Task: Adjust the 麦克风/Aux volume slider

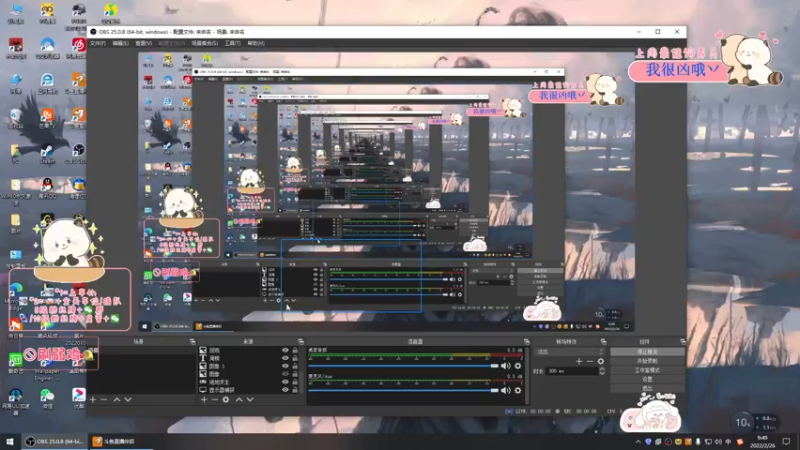Action: (403, 390)
